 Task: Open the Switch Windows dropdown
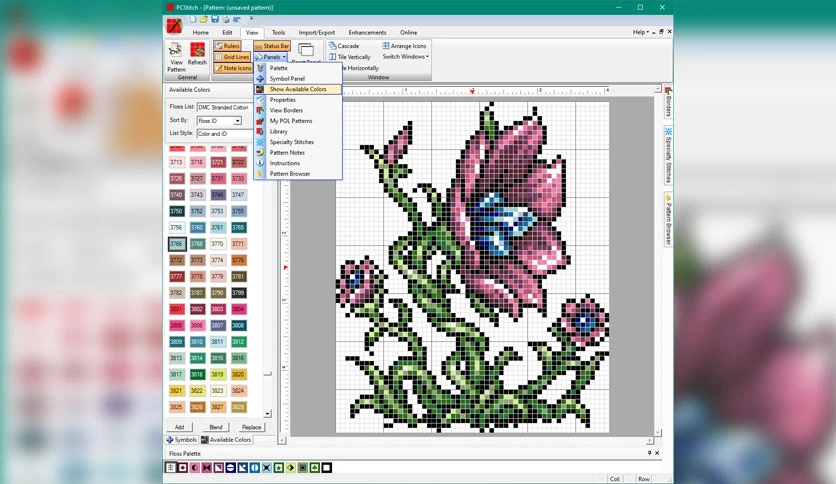point(405,57)
